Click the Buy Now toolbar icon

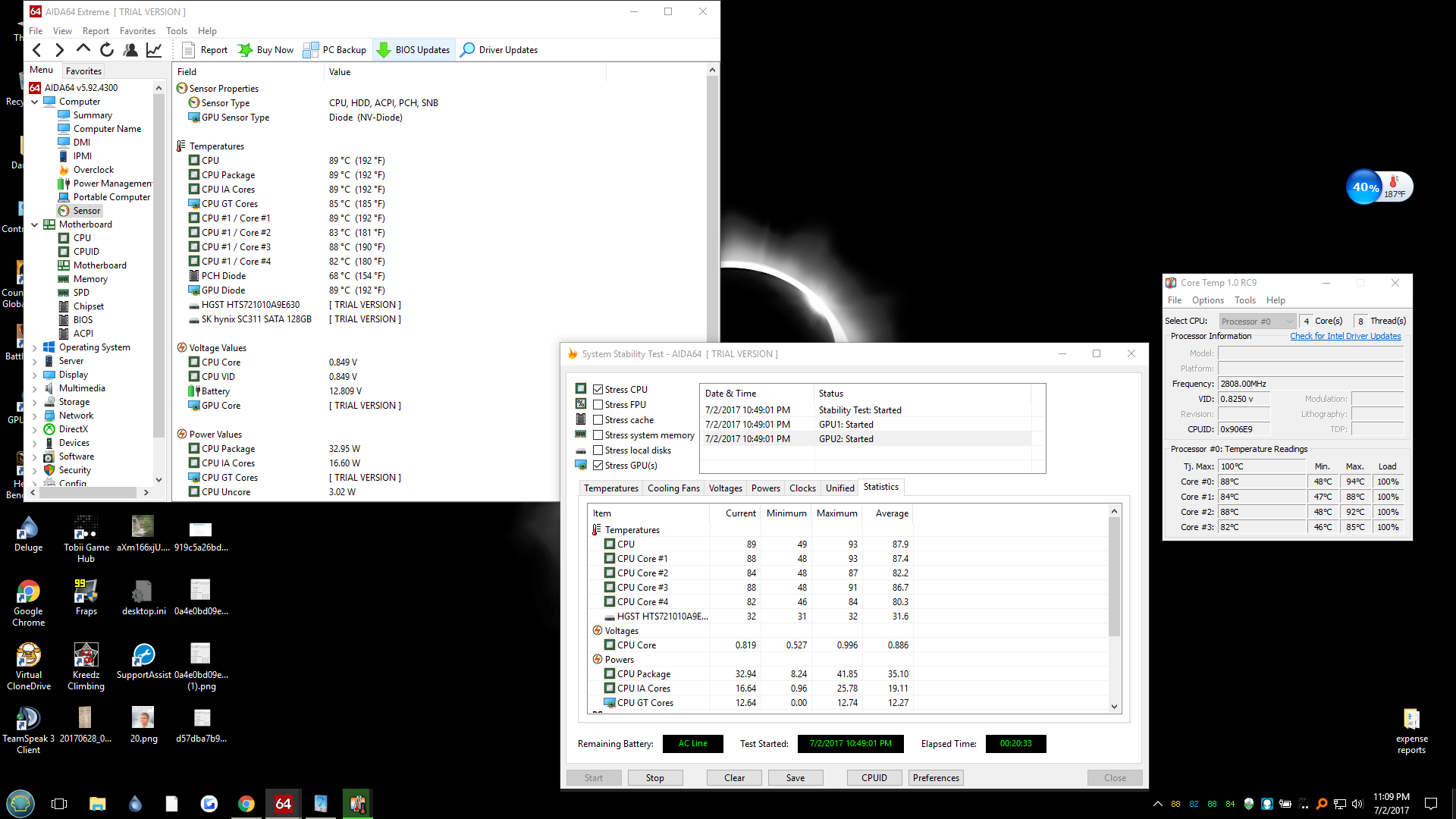coord(245,50)
